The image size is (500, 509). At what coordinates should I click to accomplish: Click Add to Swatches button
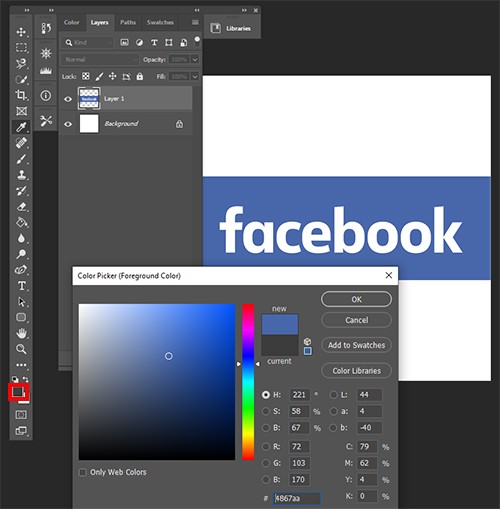click(x=356, y=345)
